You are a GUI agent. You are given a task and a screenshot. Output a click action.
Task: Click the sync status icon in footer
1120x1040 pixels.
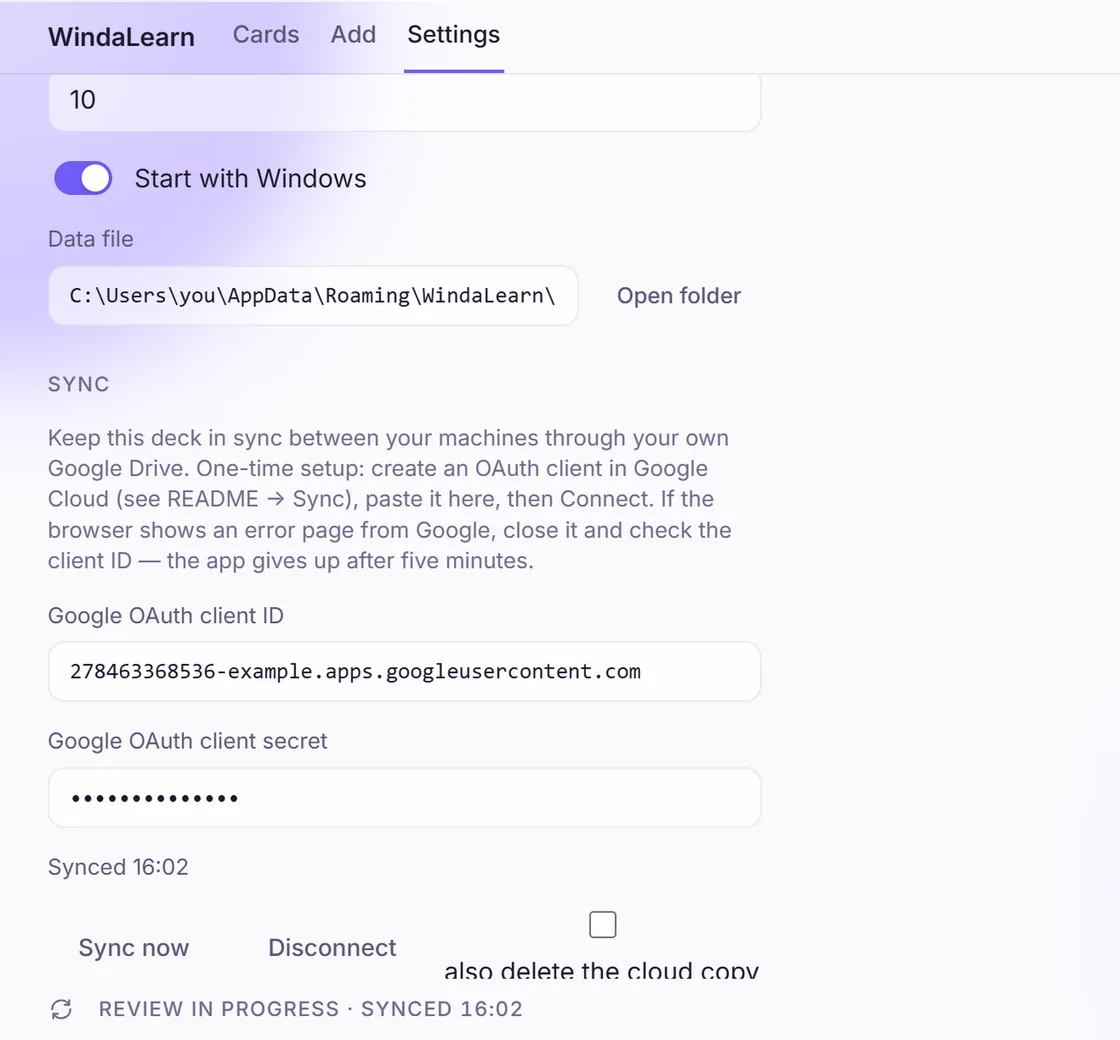click(61, 1009)
